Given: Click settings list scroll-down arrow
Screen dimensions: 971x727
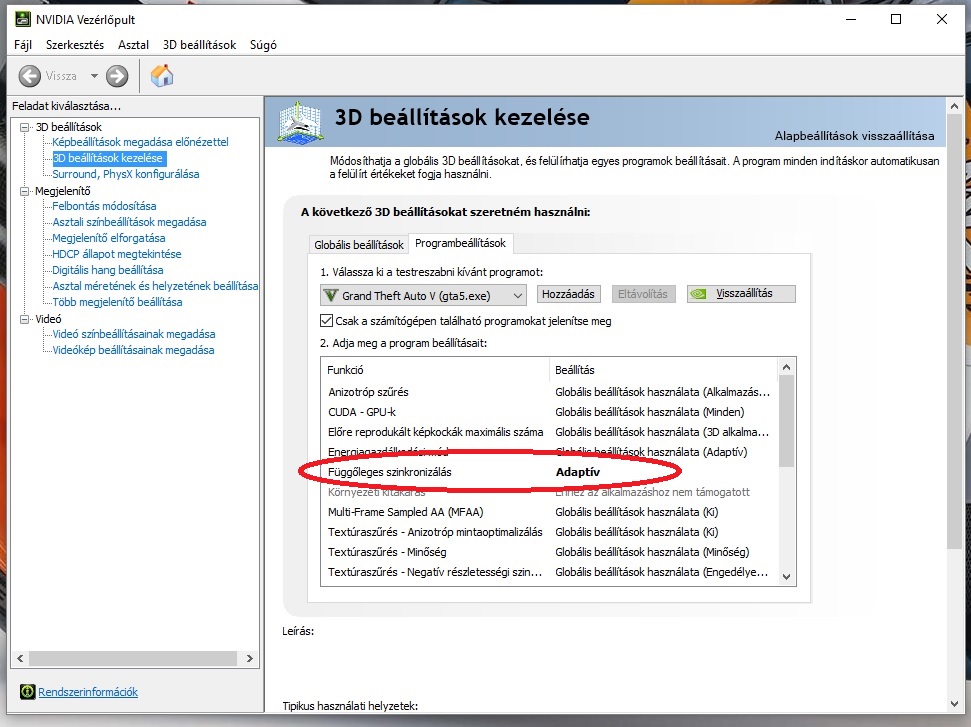Looking at the screenshot, I should click(786, 577).
